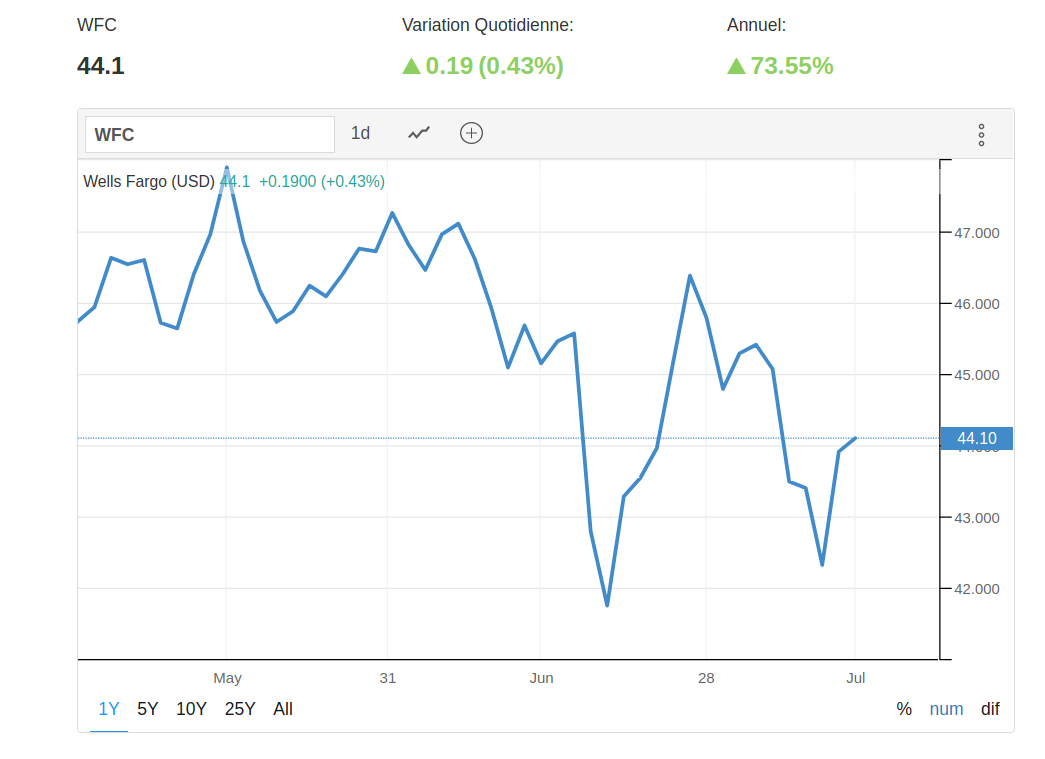Click the WFC symbol search field
The width and height of the screenshot is (1045, 759).
tap(209, 134)
